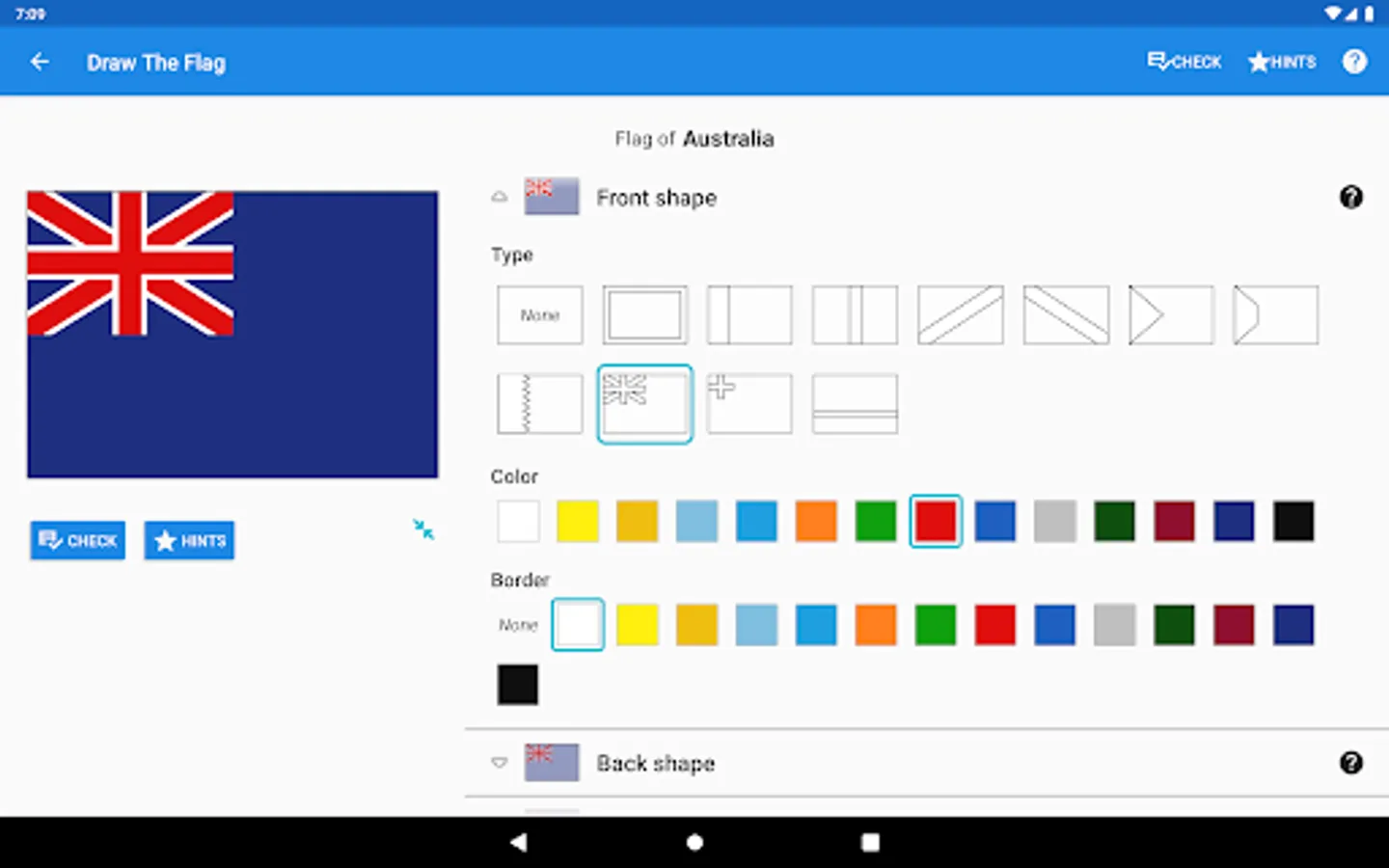Select the horizontal stripe shape type
Screen dimensions: 1389x868
(855, 404)
